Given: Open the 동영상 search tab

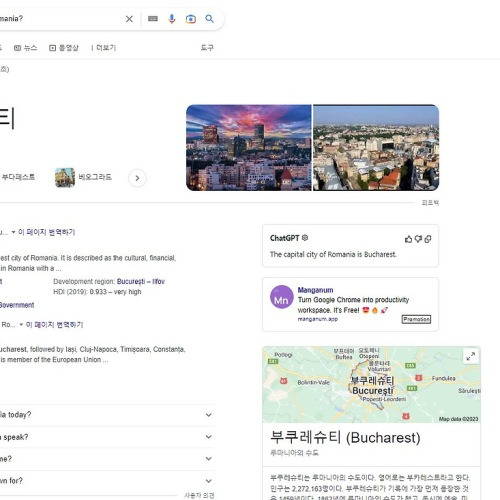Looking at the screenshot, I should coord(64,48).
